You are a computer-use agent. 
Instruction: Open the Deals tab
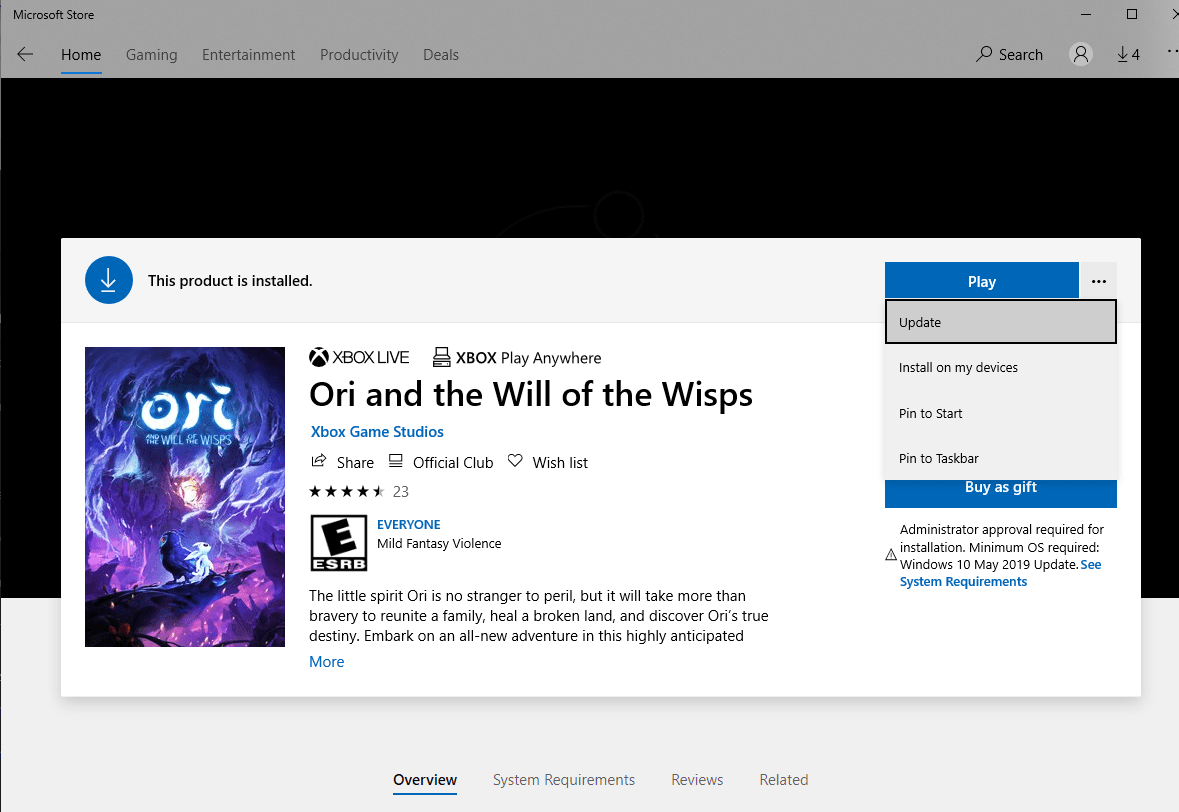coord(441,55)
